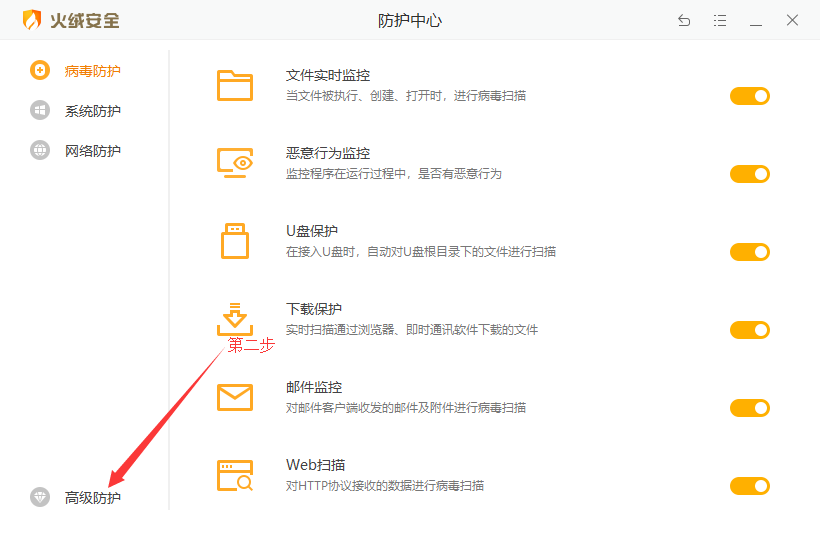Viewport: 820px width, 540px height.
Task: Click the back arrow icon in title bar
Action: click(x=684, y=20)
